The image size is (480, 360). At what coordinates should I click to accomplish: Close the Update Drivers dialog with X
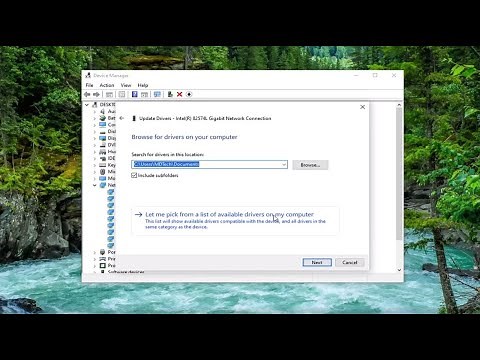coord(363,107)
